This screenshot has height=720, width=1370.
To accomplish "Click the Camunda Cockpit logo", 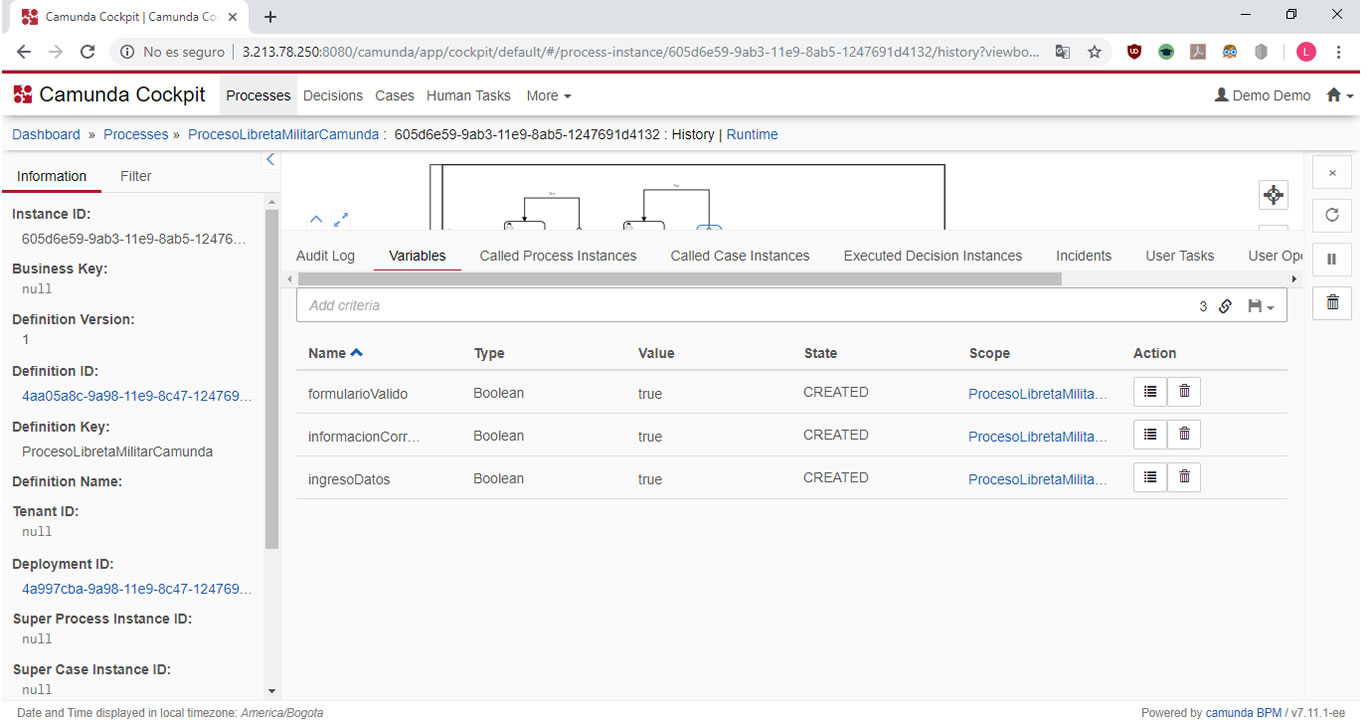I will coord(109,95).
